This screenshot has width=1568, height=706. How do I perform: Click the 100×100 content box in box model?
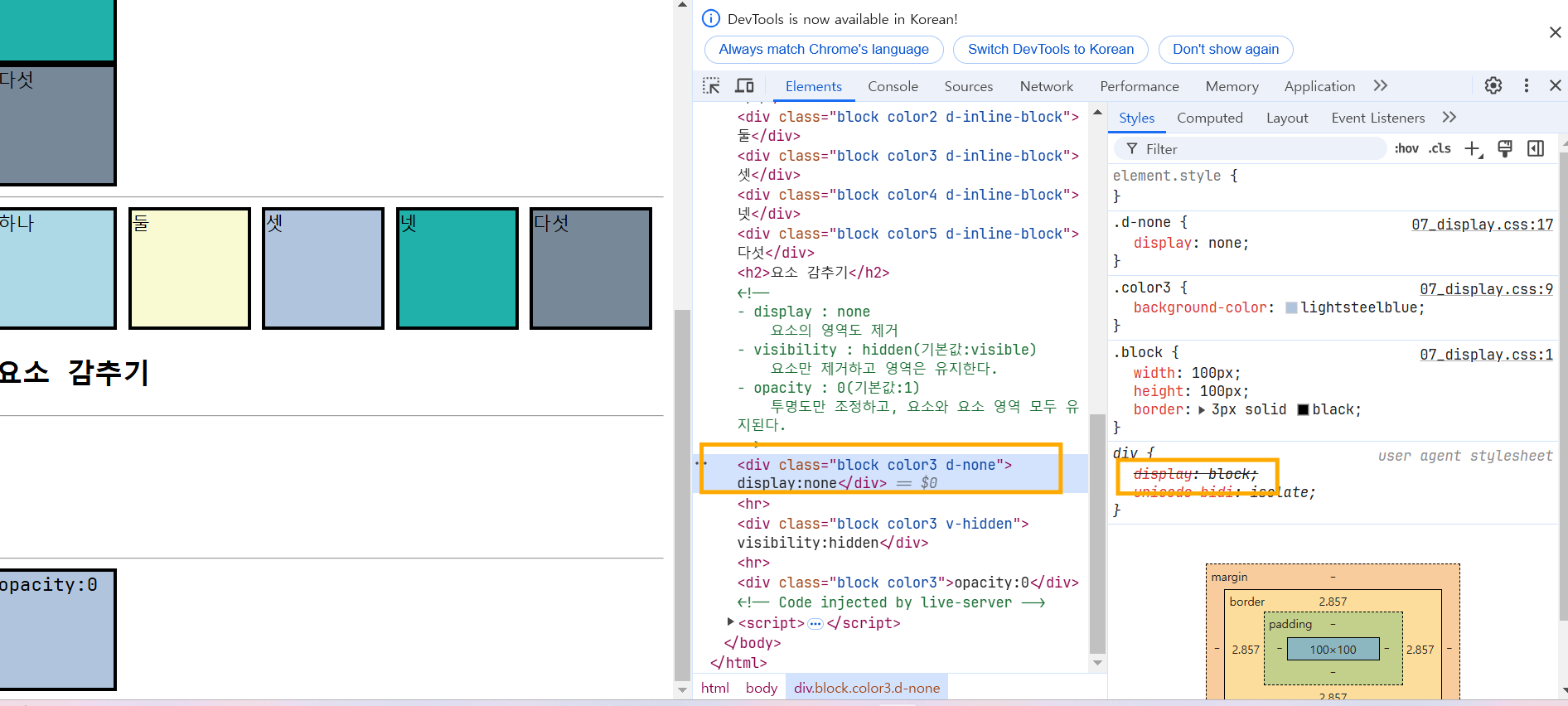coord(1333,649)
